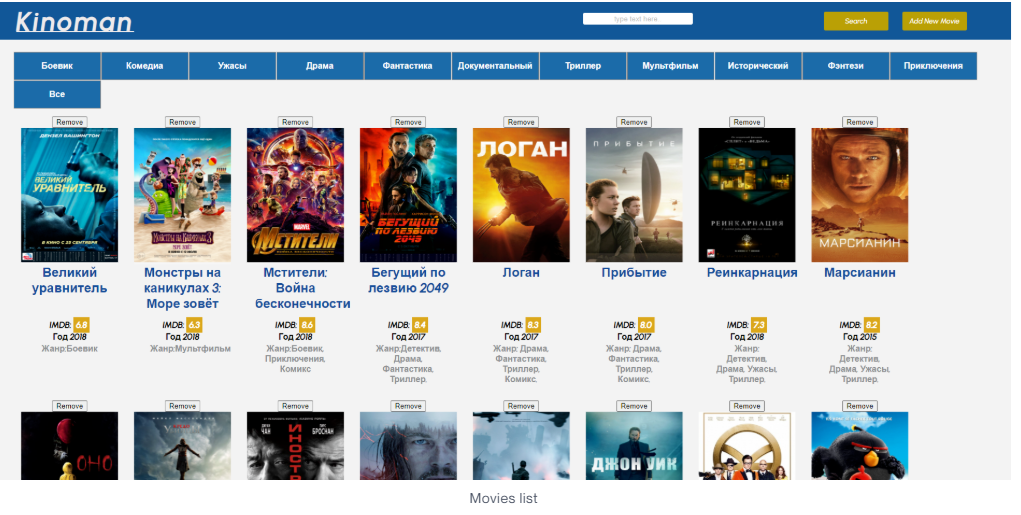Open the Прибытие poster

click(634, 195)
